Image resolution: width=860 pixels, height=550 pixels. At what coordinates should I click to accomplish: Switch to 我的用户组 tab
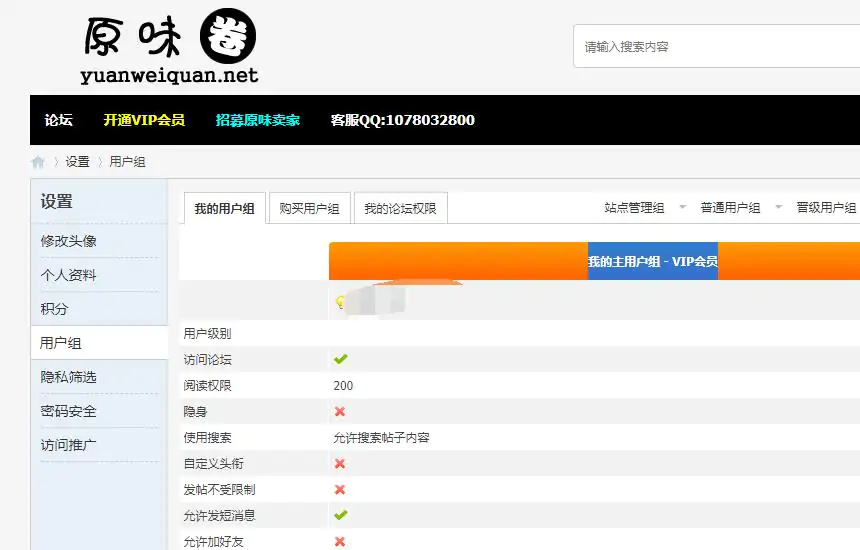point(224,208)
